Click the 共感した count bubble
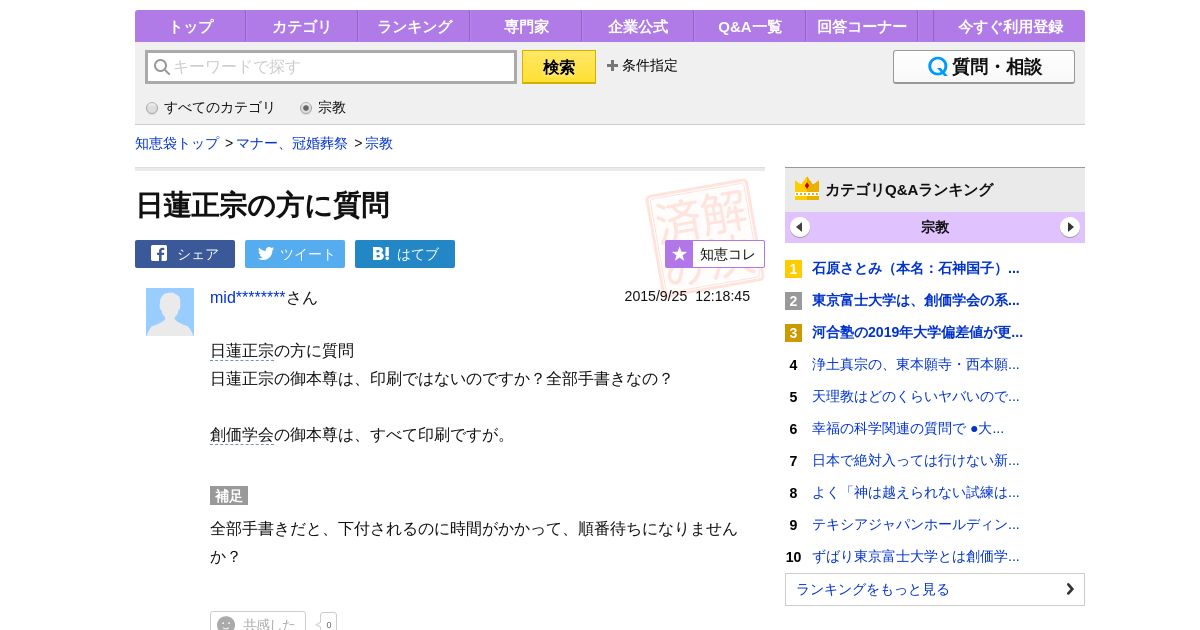The image size is (1200, 630). pyautogui.click(x=328, y=623)
